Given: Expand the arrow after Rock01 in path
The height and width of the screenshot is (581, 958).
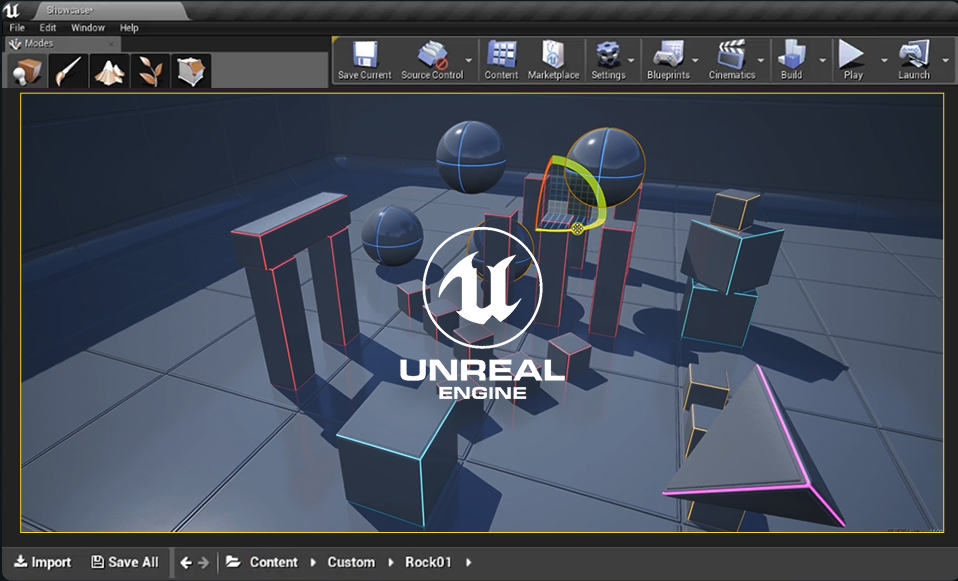Looking at the screenshot, I should (x=469, y=563).
